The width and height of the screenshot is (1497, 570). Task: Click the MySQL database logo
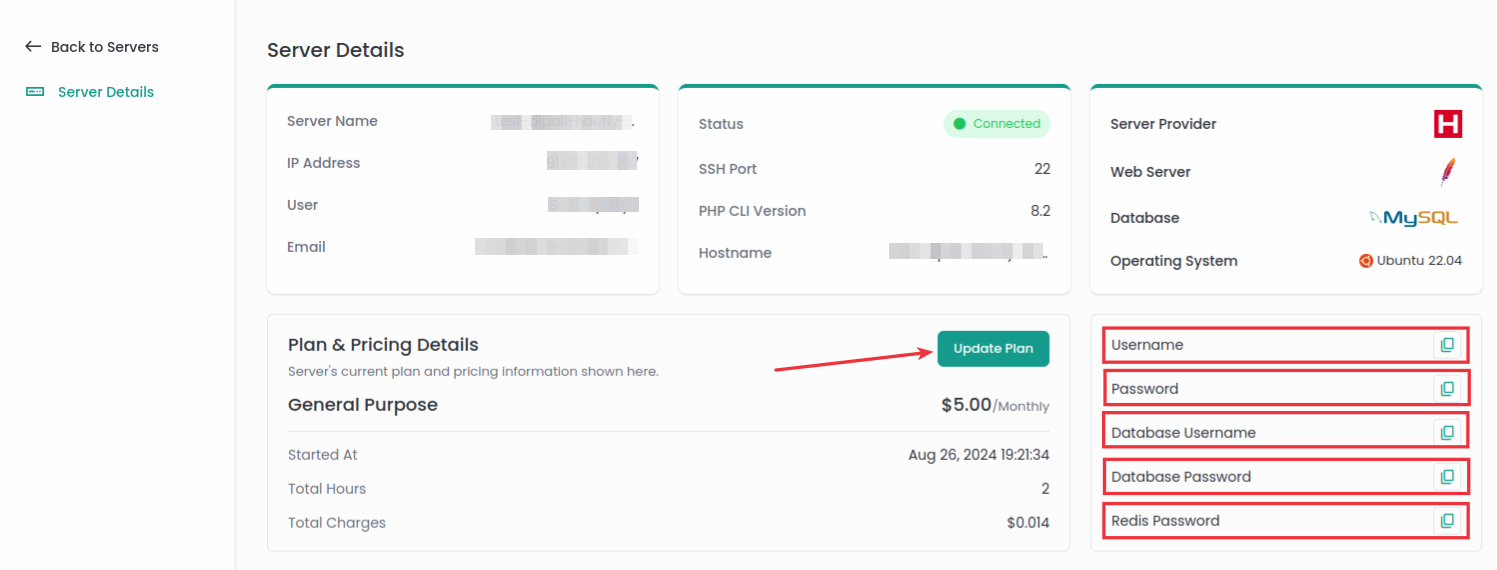(x=1414, y=218)
